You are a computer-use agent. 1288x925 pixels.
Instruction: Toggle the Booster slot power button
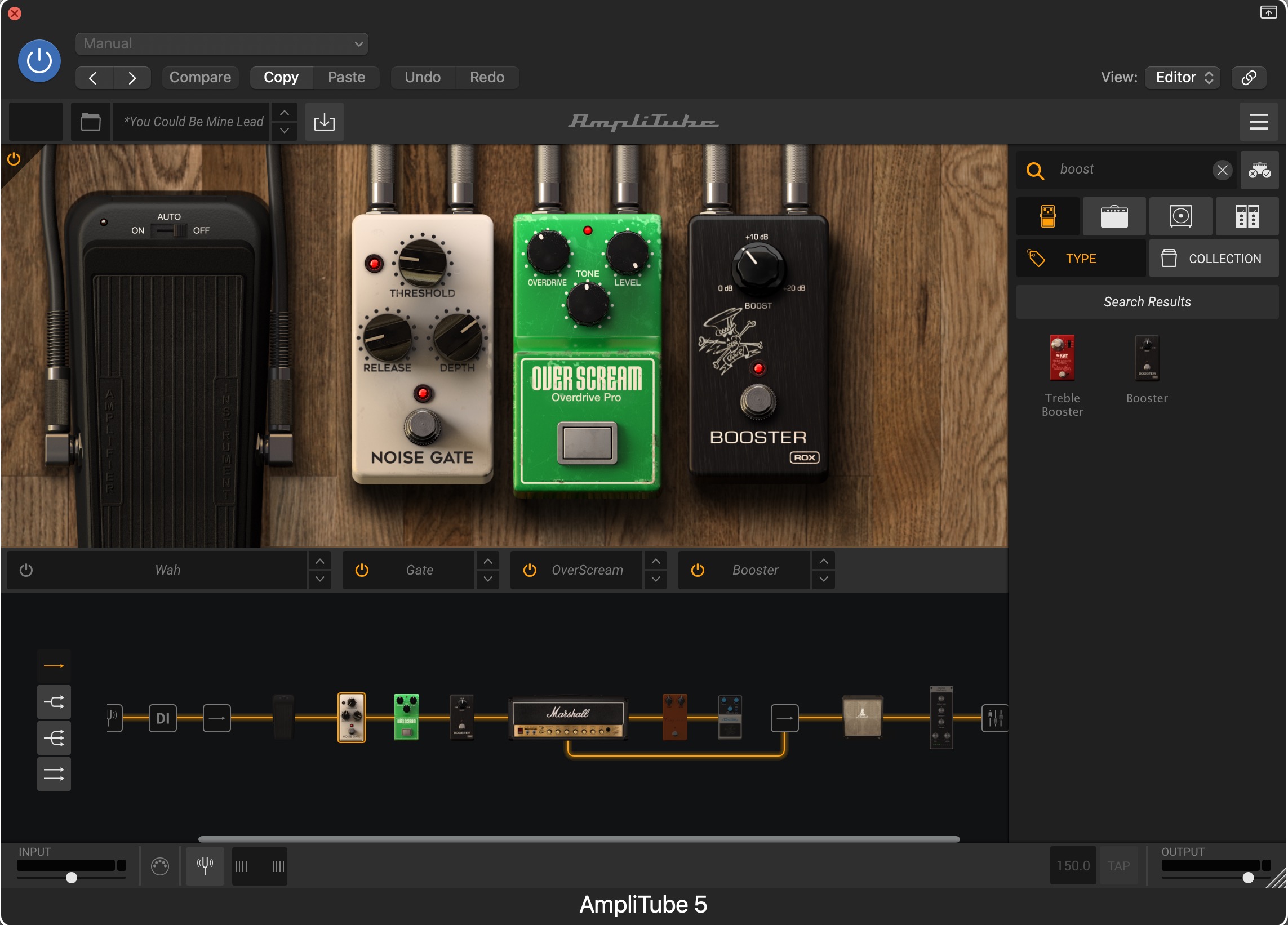click(x=698, y=570)
